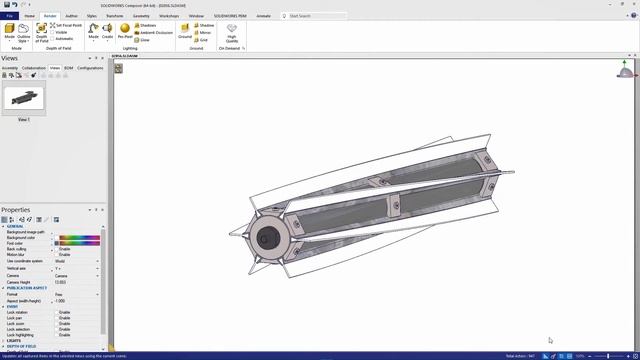Collapse the GENERAL section
The width and height of the screenshot is (640, 360).
[x=3, y=226]
